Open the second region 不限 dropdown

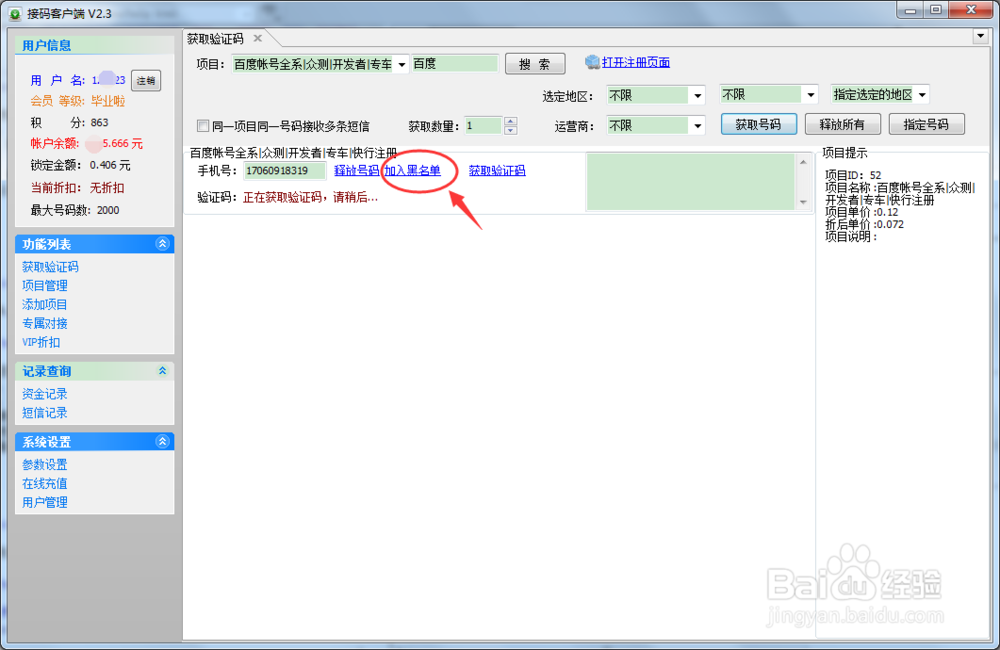[x=811, y=95]
